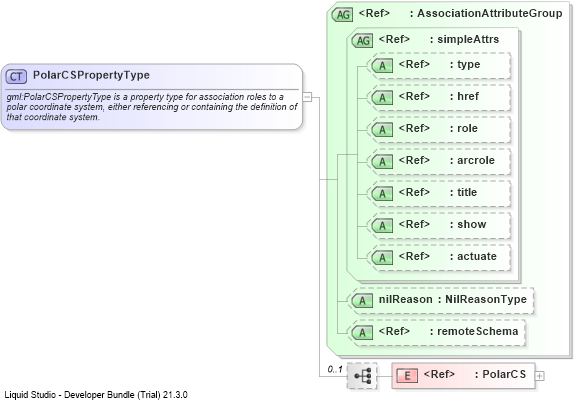
Task: Select the actuate attribute label
Action: coord(477,256)
